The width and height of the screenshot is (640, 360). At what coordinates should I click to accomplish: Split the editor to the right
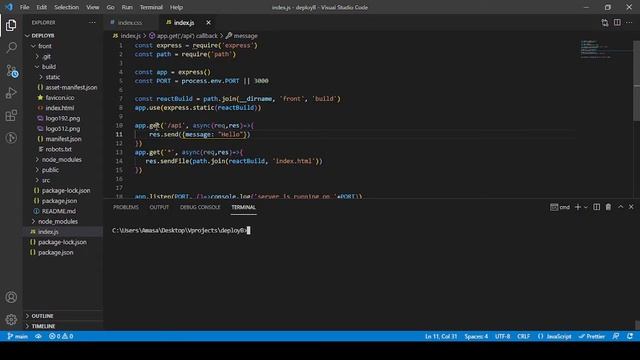pyautogui.click(x=617, y=22)
